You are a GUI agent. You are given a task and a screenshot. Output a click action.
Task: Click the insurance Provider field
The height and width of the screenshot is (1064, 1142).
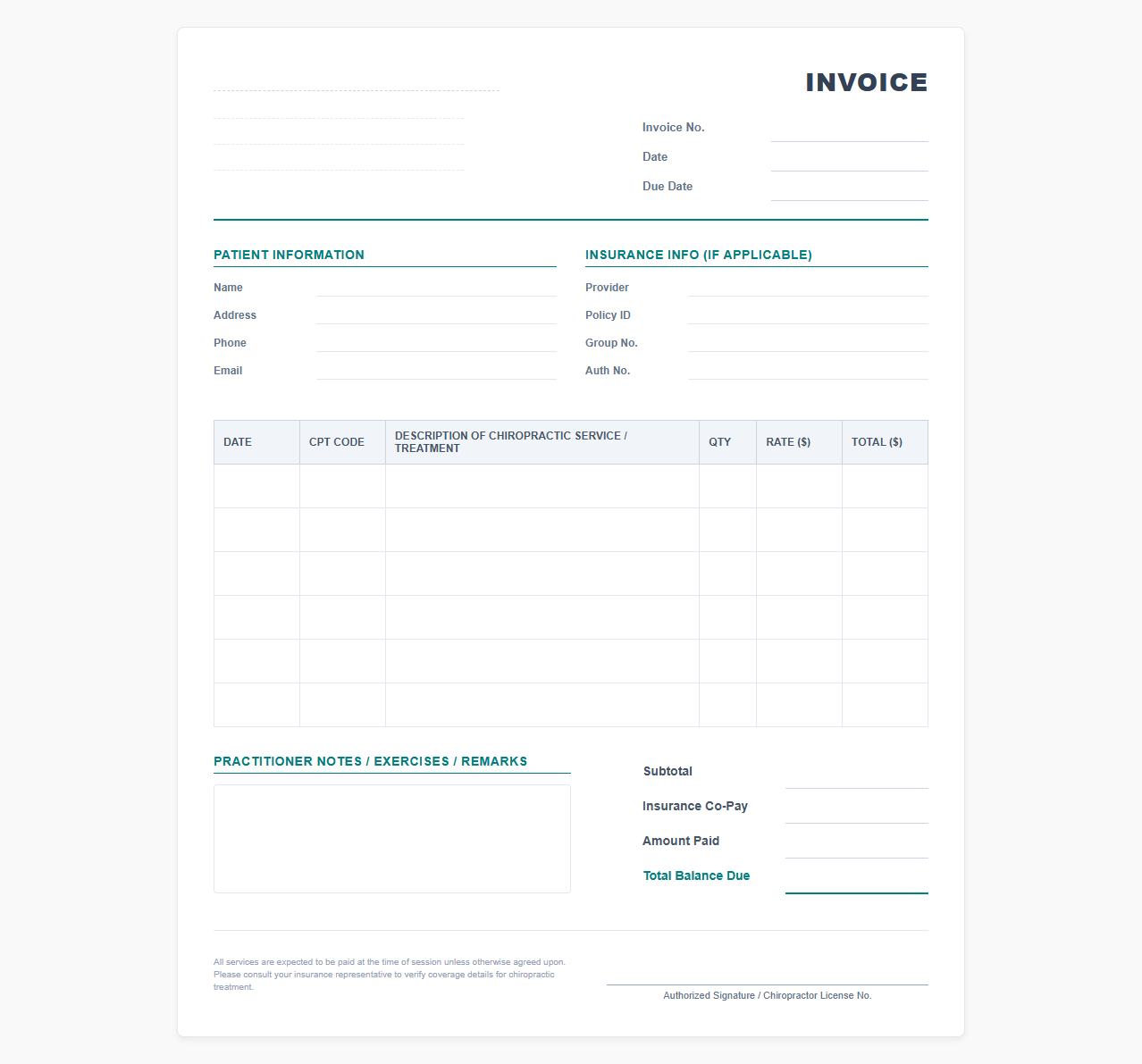click(808, 288)
